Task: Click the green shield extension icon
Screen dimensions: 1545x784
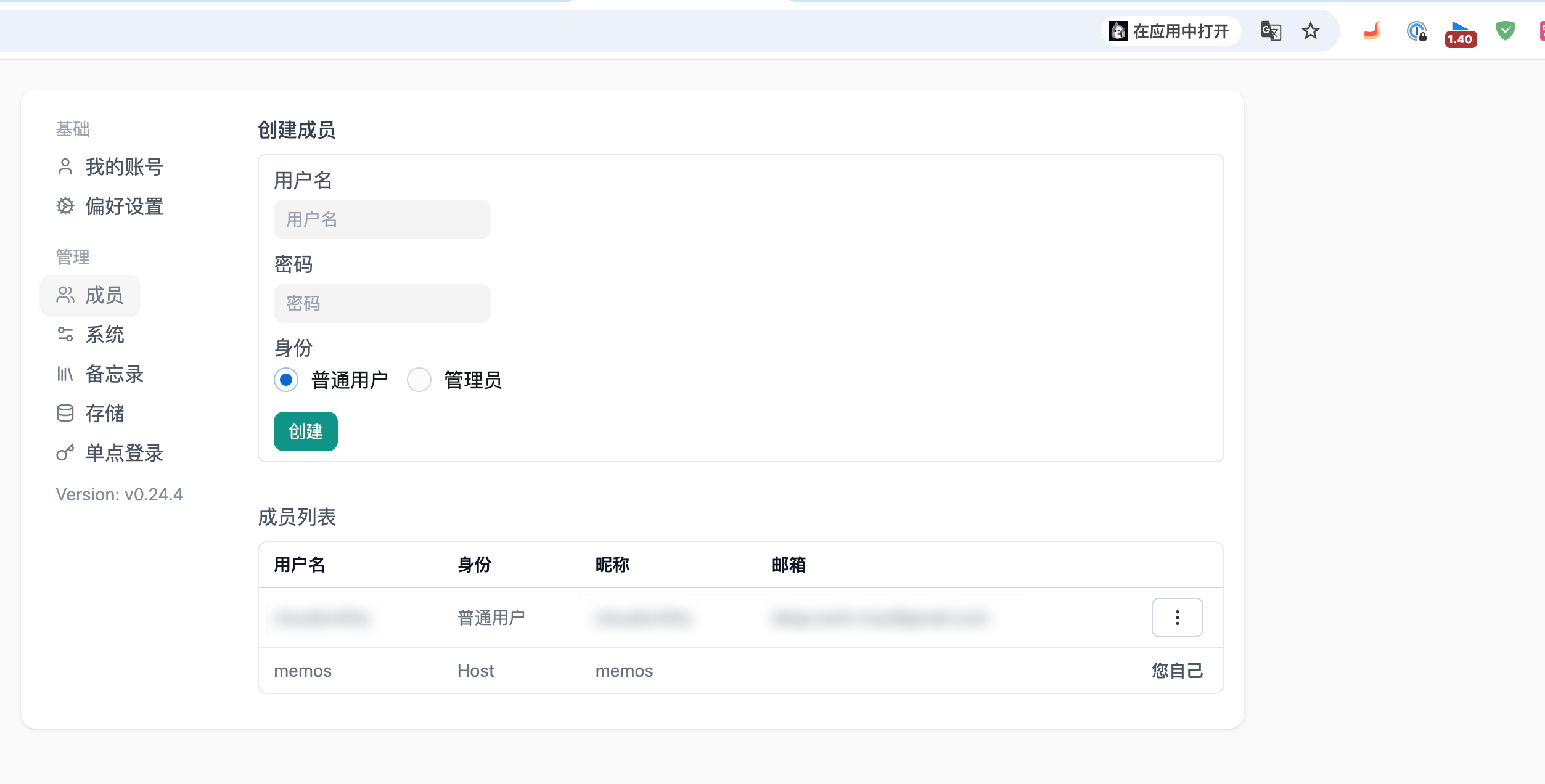Action: pyautogui.click(x=1505, y=31)
